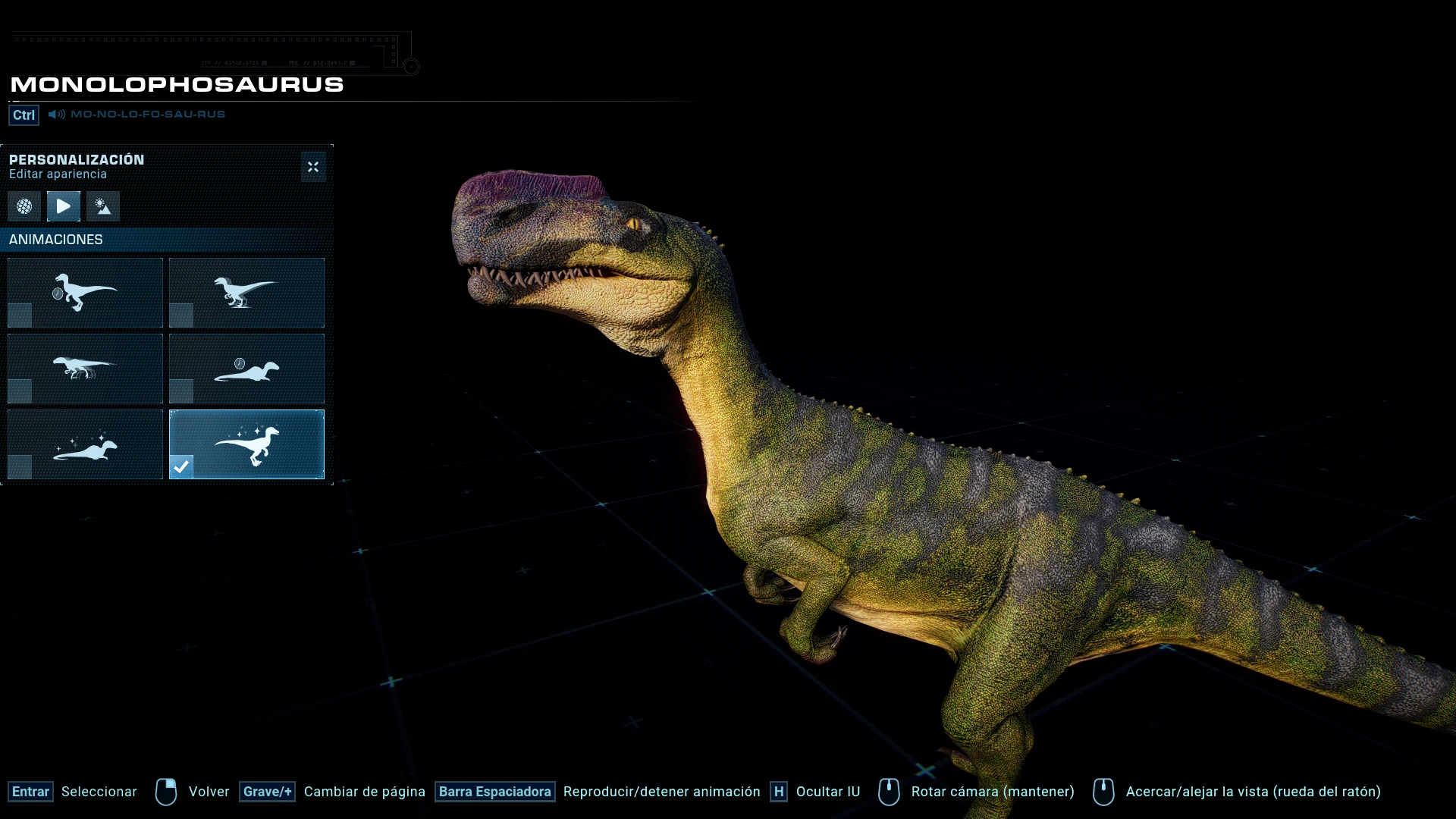The image size is (1456, 819).
Task: Click the Volver mouse icon
Action: pyautogui.click(x=166, y=792)
